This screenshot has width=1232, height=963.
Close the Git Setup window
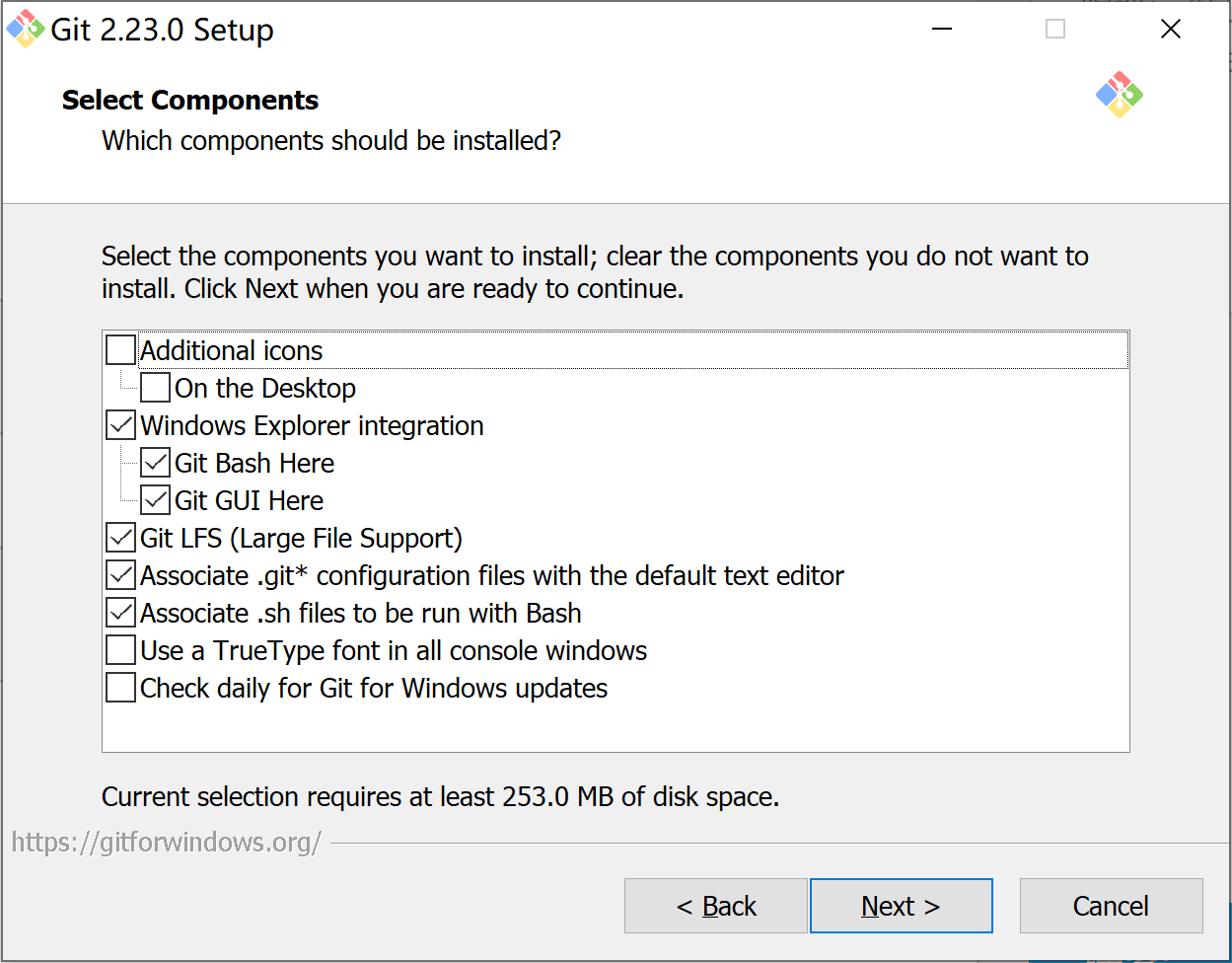coord(1171,30)
